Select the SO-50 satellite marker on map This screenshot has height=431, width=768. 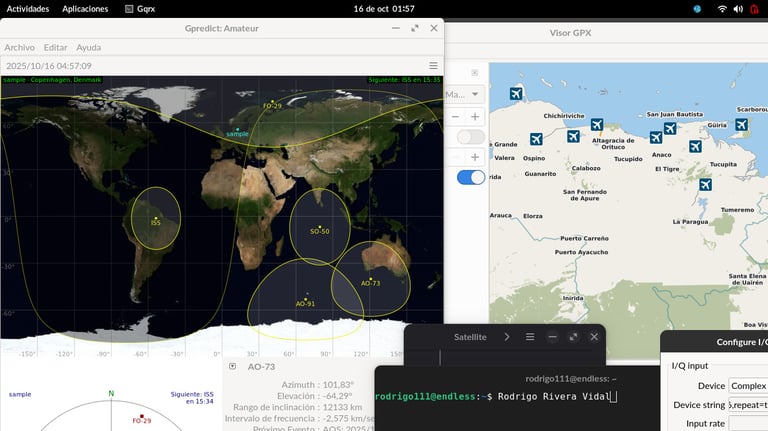click(320, 227)
